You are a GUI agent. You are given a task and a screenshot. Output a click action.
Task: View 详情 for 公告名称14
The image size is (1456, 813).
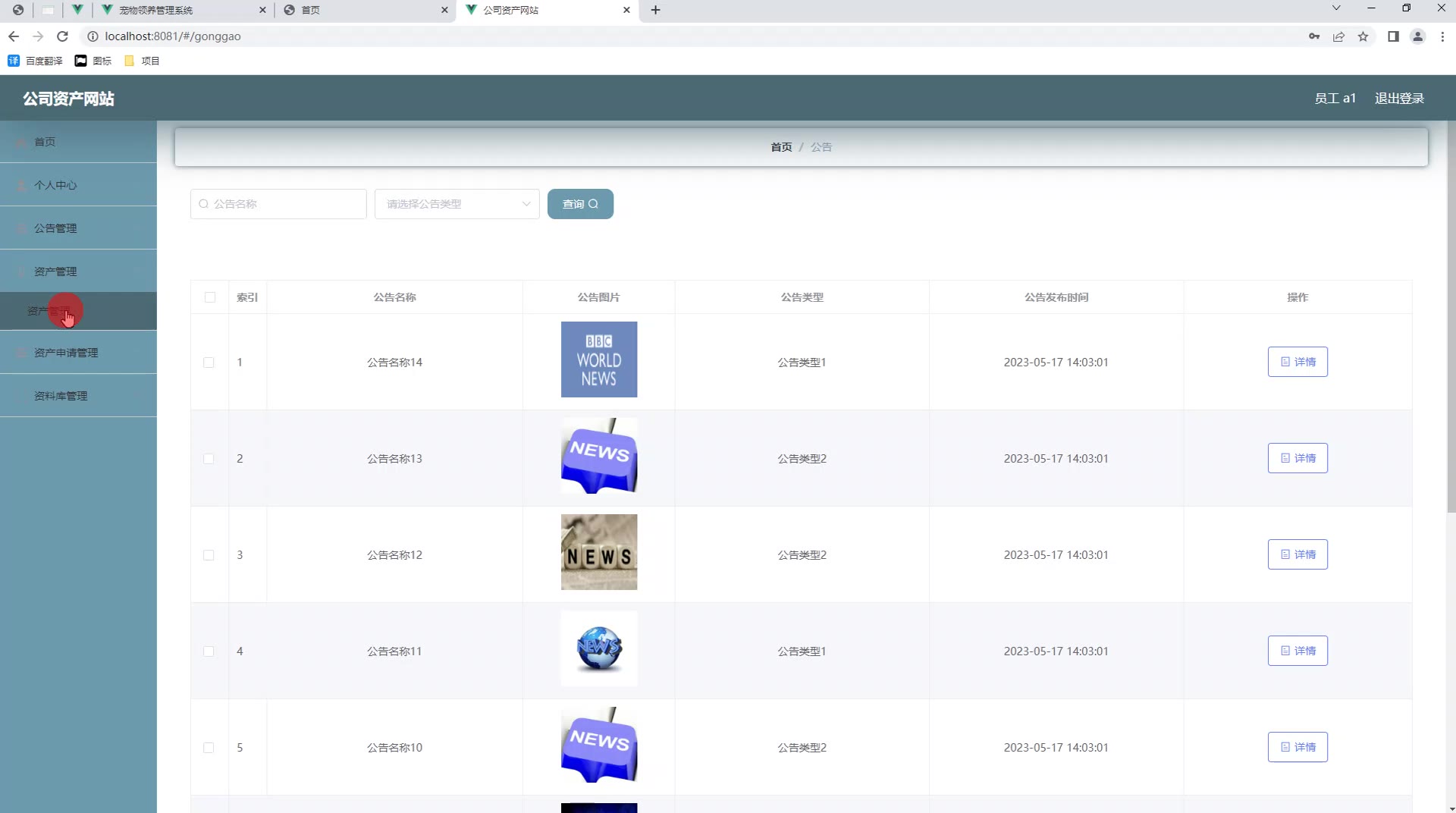1298,362
